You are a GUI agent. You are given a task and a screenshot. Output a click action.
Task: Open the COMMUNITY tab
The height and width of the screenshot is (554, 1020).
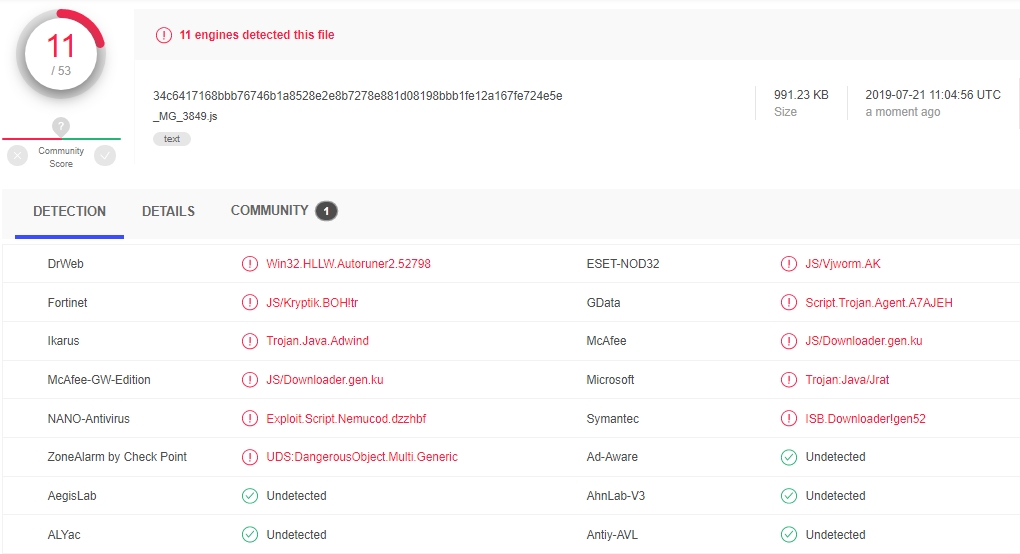[x=269, y=211]
